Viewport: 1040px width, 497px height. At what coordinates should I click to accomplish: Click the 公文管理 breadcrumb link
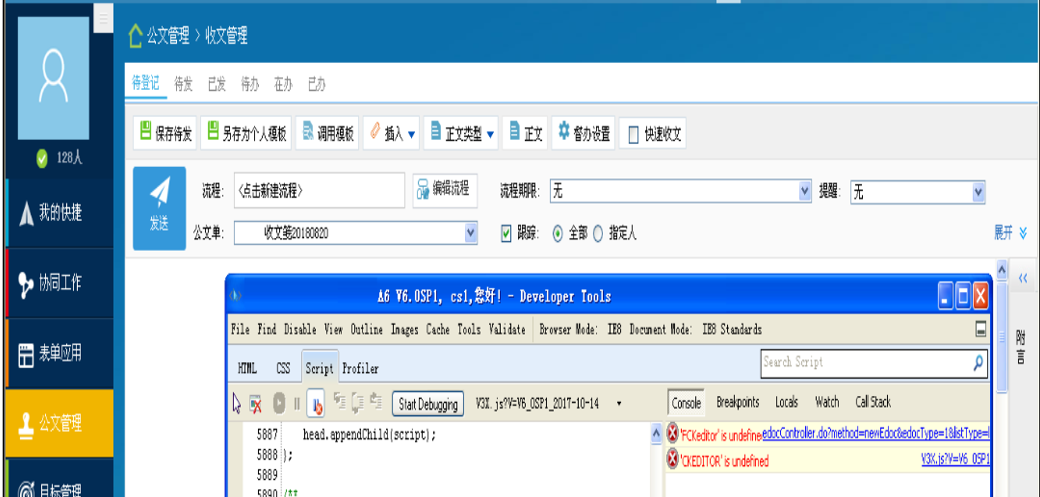coord(168,36)
